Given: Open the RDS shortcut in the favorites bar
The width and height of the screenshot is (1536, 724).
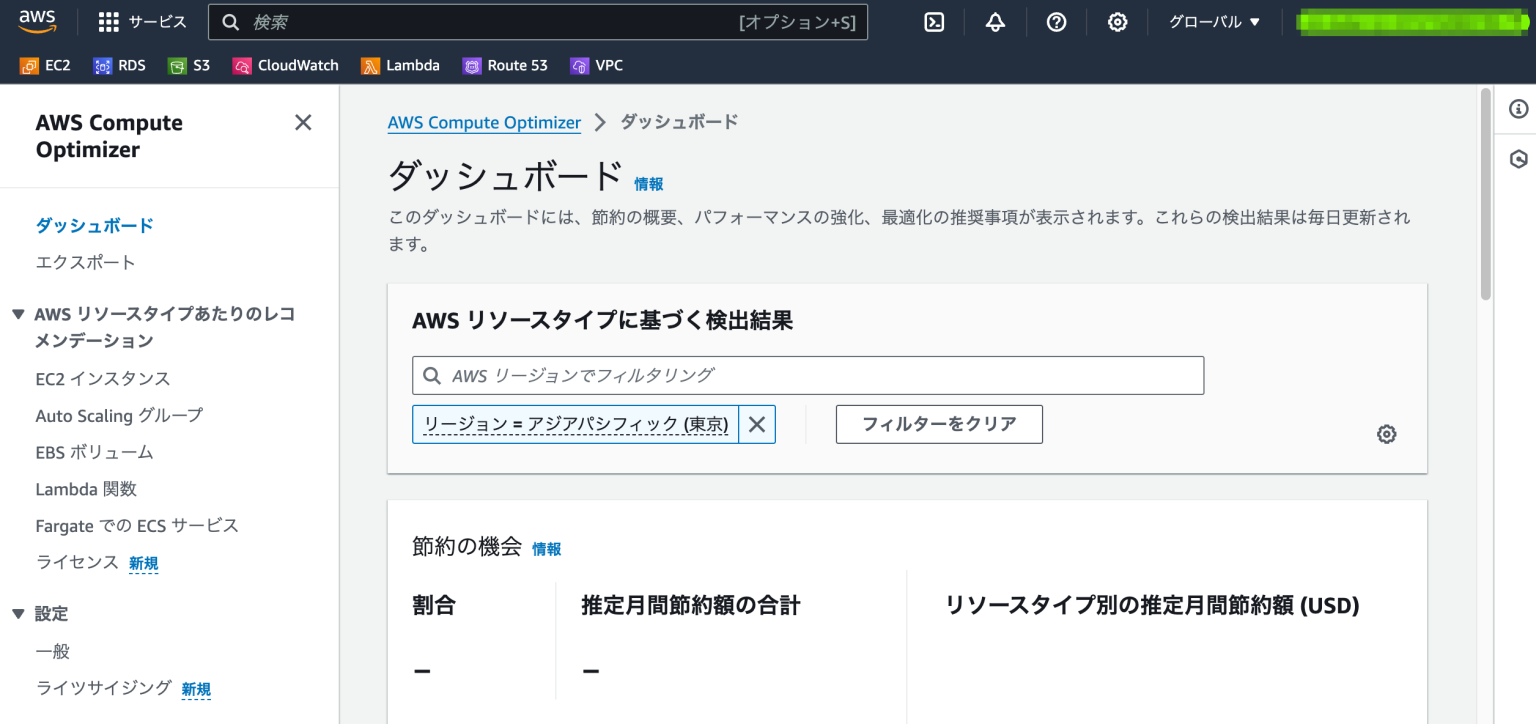Looking at the screenshot, I should 119,65.
